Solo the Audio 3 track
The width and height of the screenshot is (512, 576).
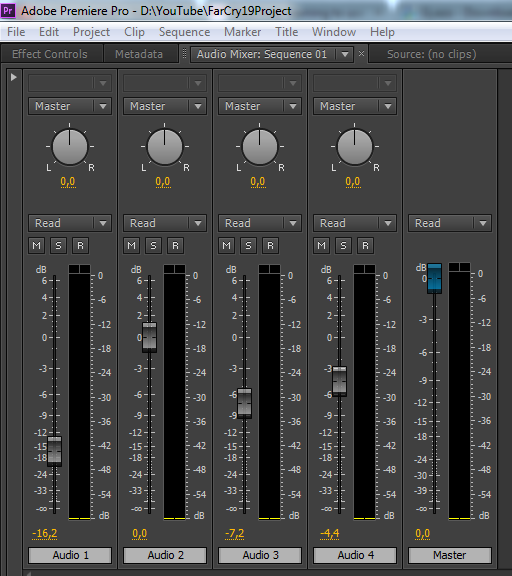[x=249, y=245]
